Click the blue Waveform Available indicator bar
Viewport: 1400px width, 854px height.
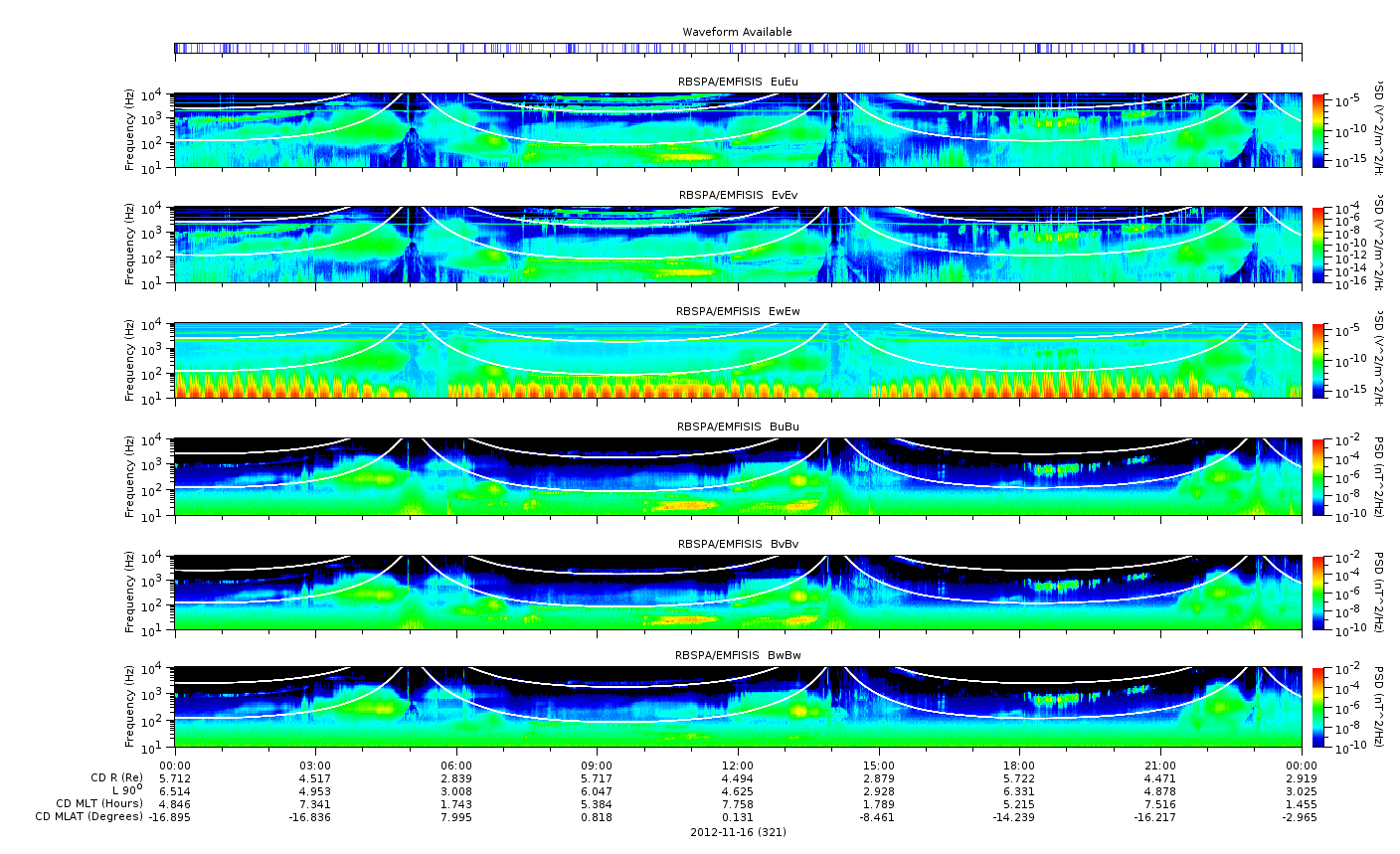737,48
